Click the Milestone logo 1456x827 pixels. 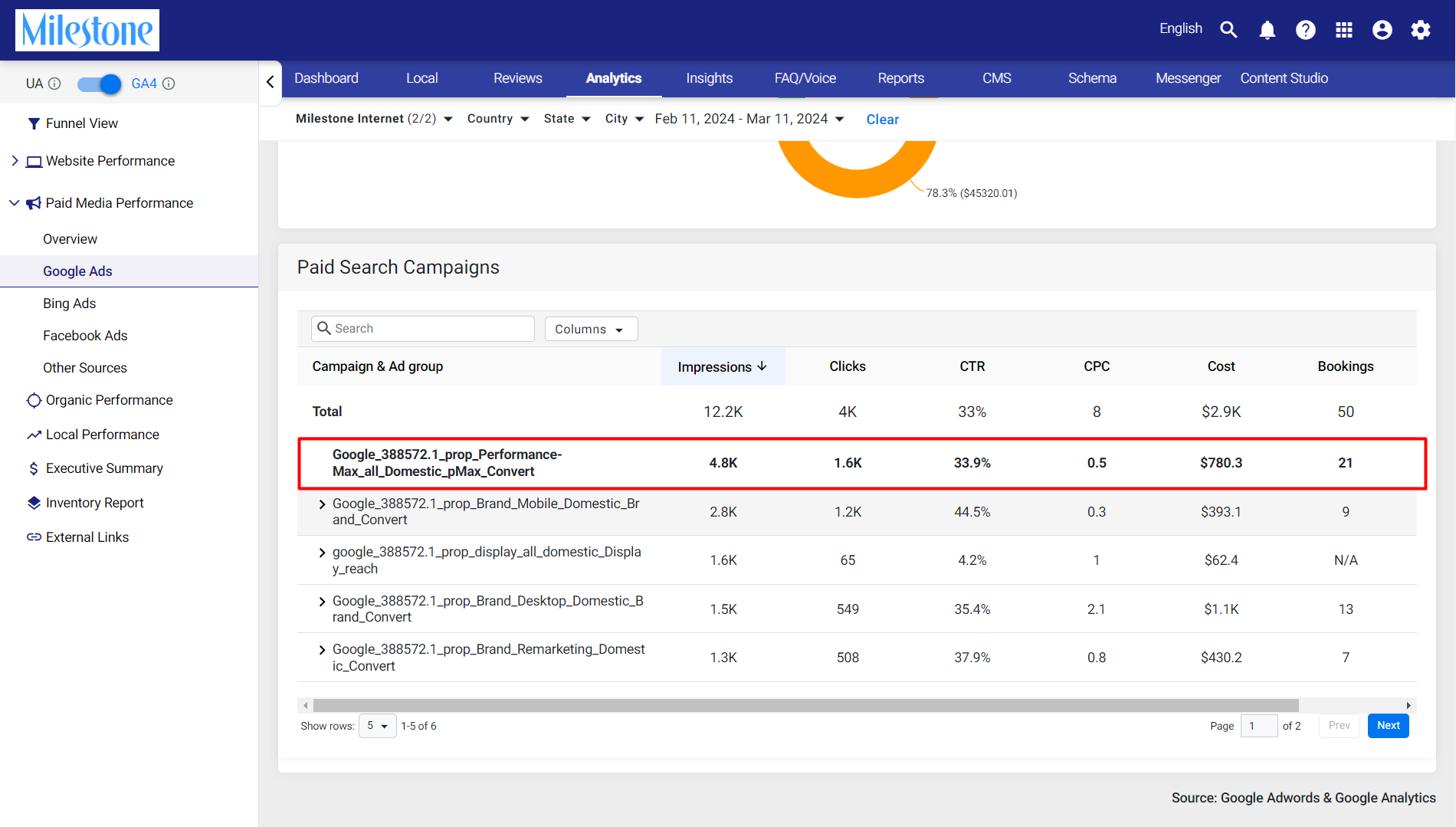click(87, 31)
